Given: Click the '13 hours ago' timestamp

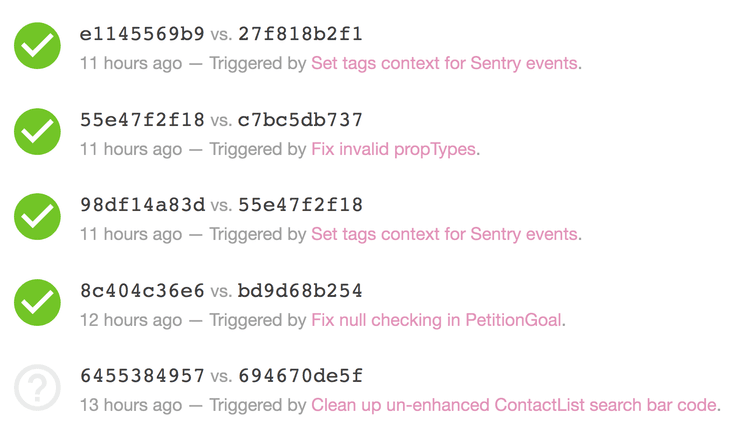Looking at the screenshot, I should pyautogui.click(x=131, y=405).
